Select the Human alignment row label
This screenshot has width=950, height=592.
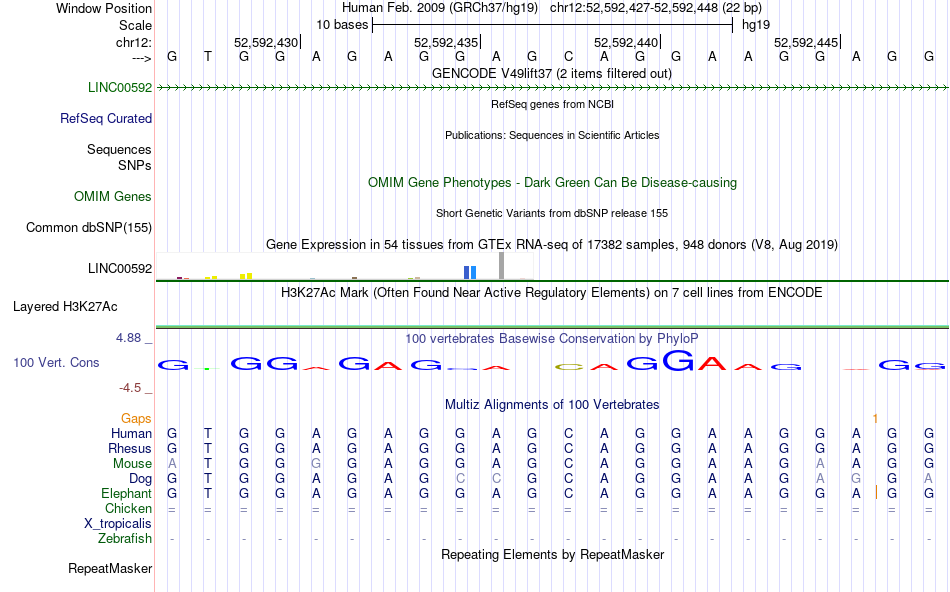131,433
